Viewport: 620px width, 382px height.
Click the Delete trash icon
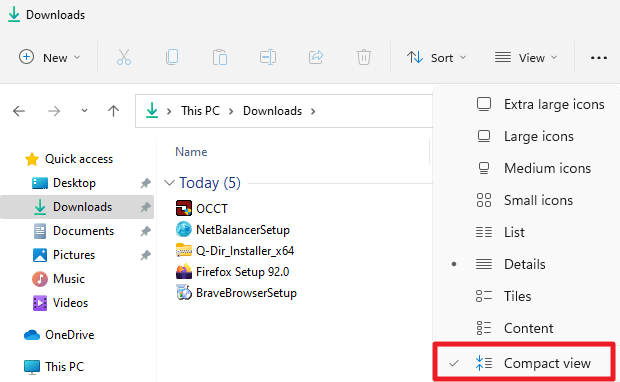(364, 57)
